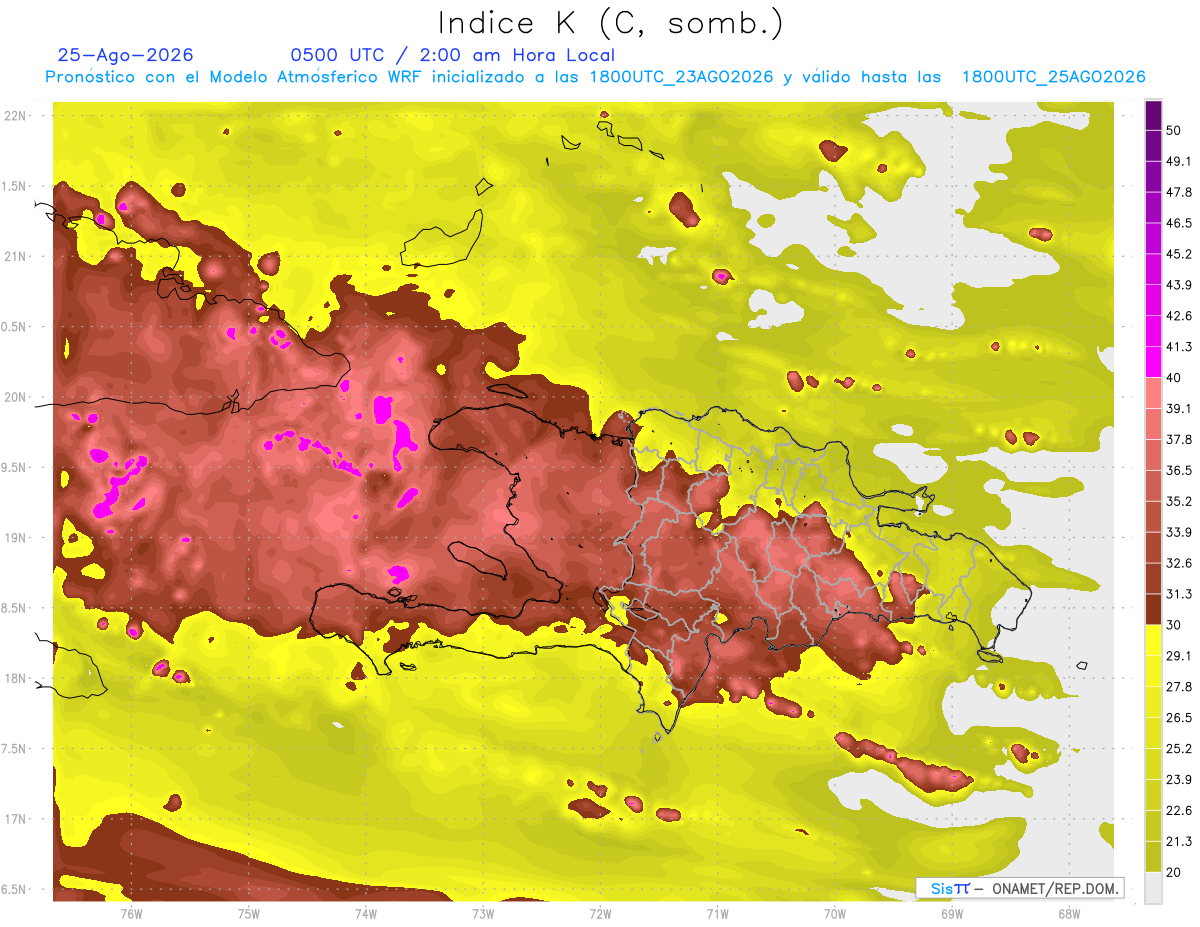
Task: Click the legend value "31.3"
Action: coord(1179,594)
